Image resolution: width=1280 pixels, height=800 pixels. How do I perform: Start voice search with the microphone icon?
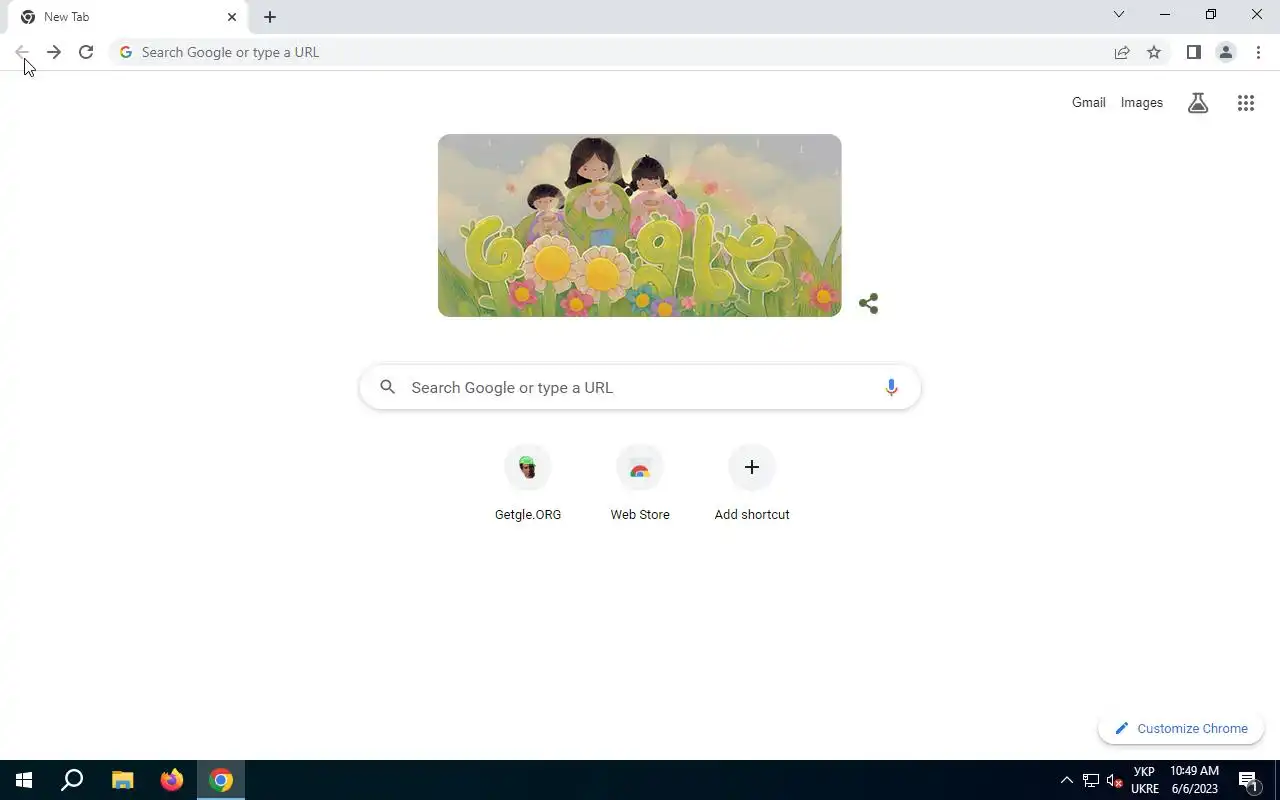(891, 387)
